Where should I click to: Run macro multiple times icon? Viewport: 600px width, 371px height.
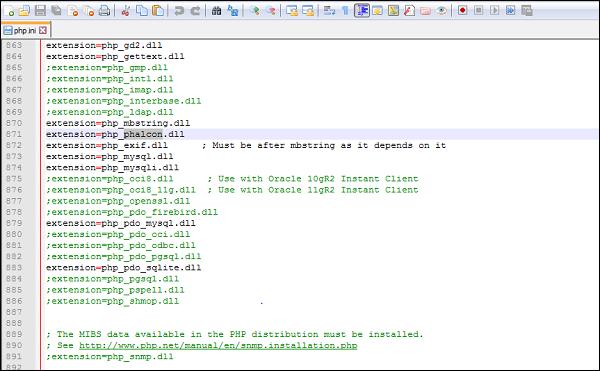click(x=510, y=10)
